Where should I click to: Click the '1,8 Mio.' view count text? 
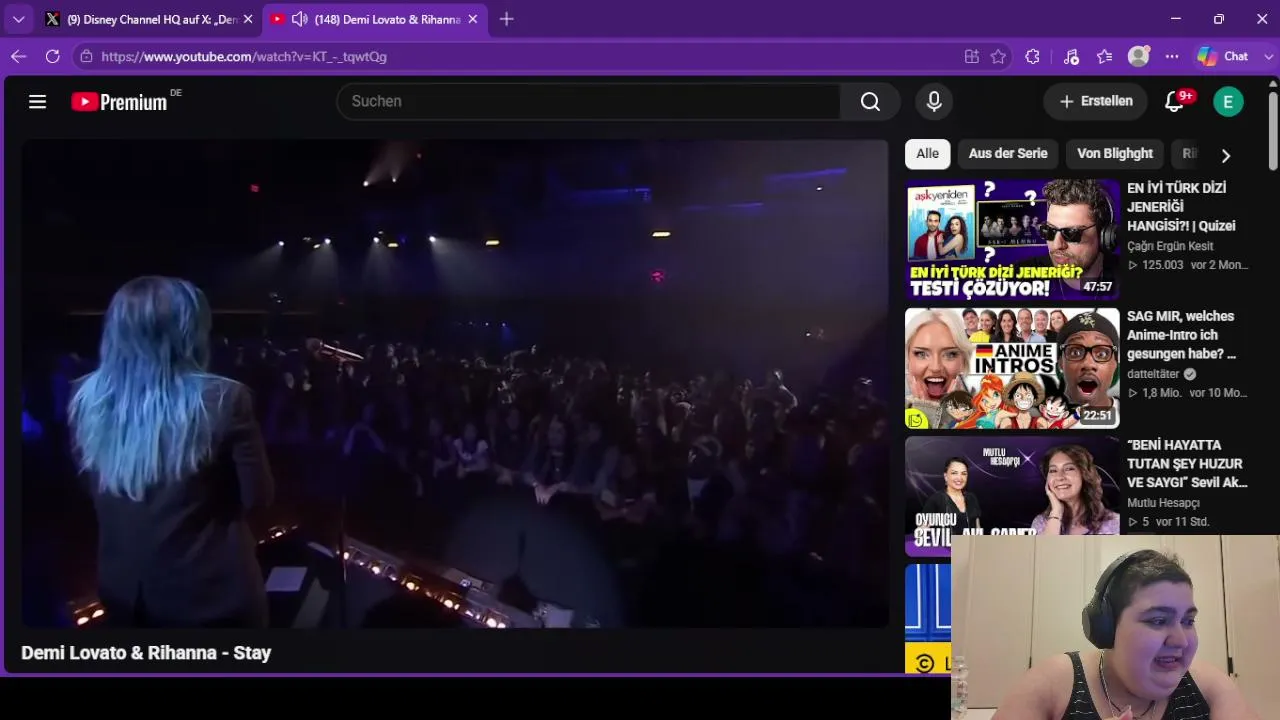point(1162,393)
